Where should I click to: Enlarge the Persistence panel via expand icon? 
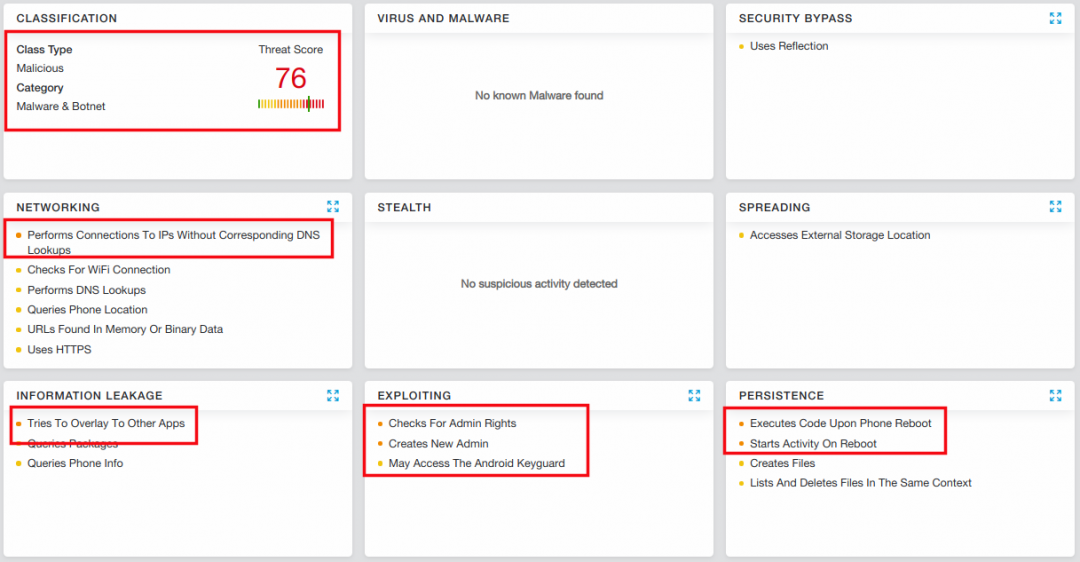[x=1055, y=395]
